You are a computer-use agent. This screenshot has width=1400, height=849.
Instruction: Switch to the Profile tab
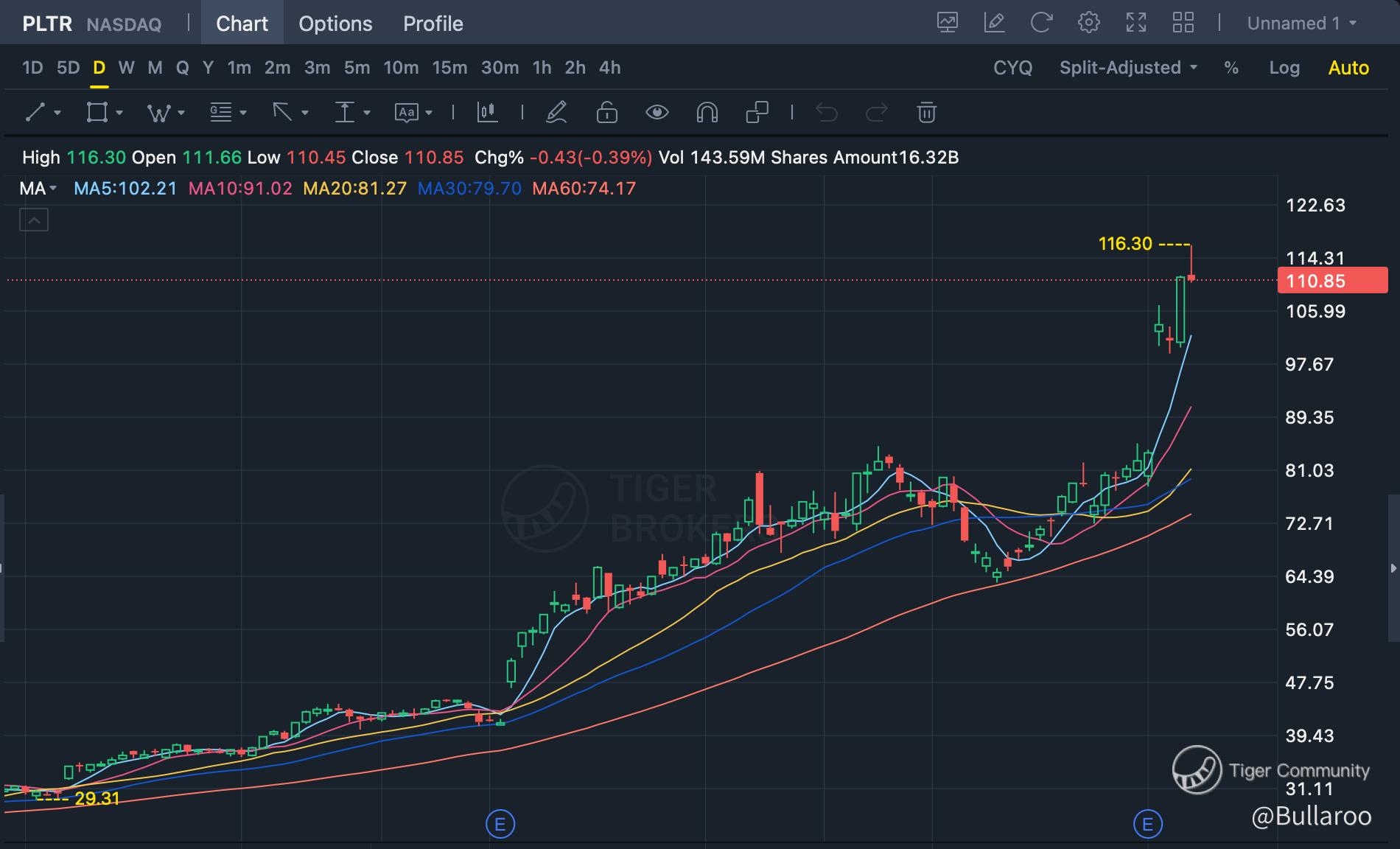tap(433, 24)
